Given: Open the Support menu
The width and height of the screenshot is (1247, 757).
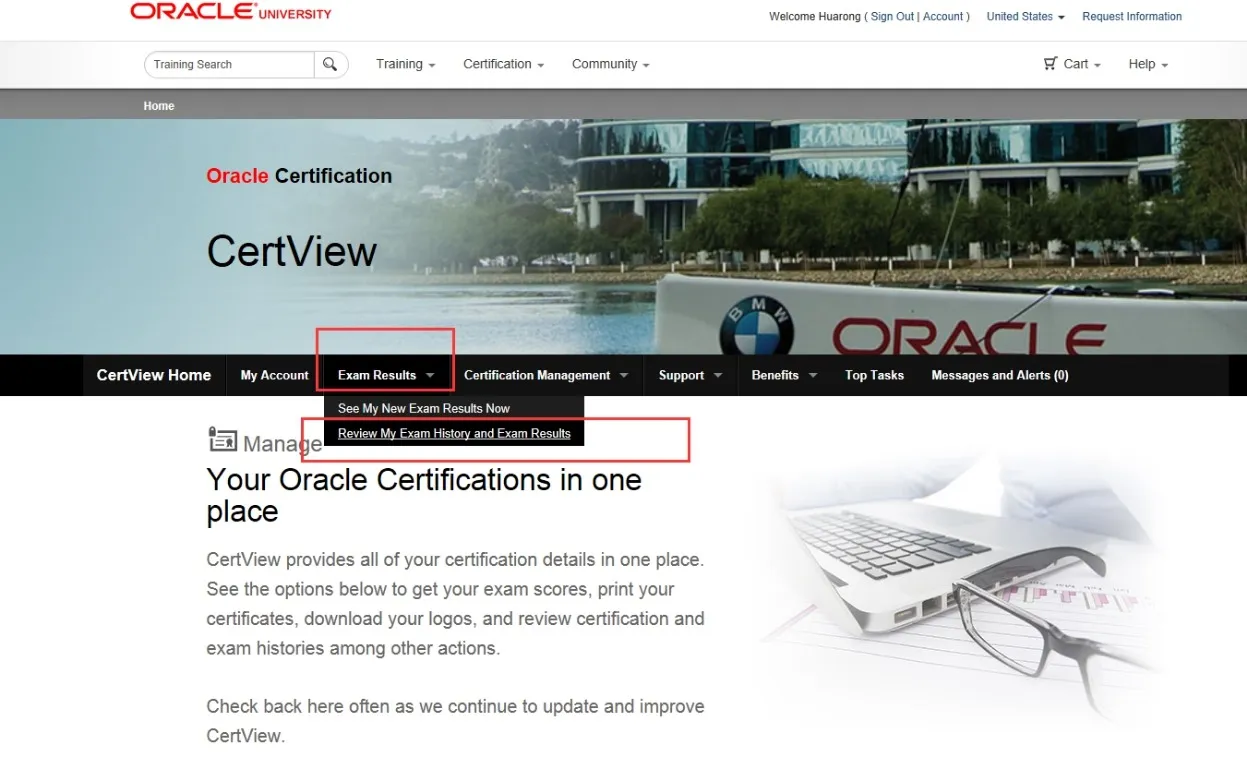Looking at the screenshot, I should [690, 376].
